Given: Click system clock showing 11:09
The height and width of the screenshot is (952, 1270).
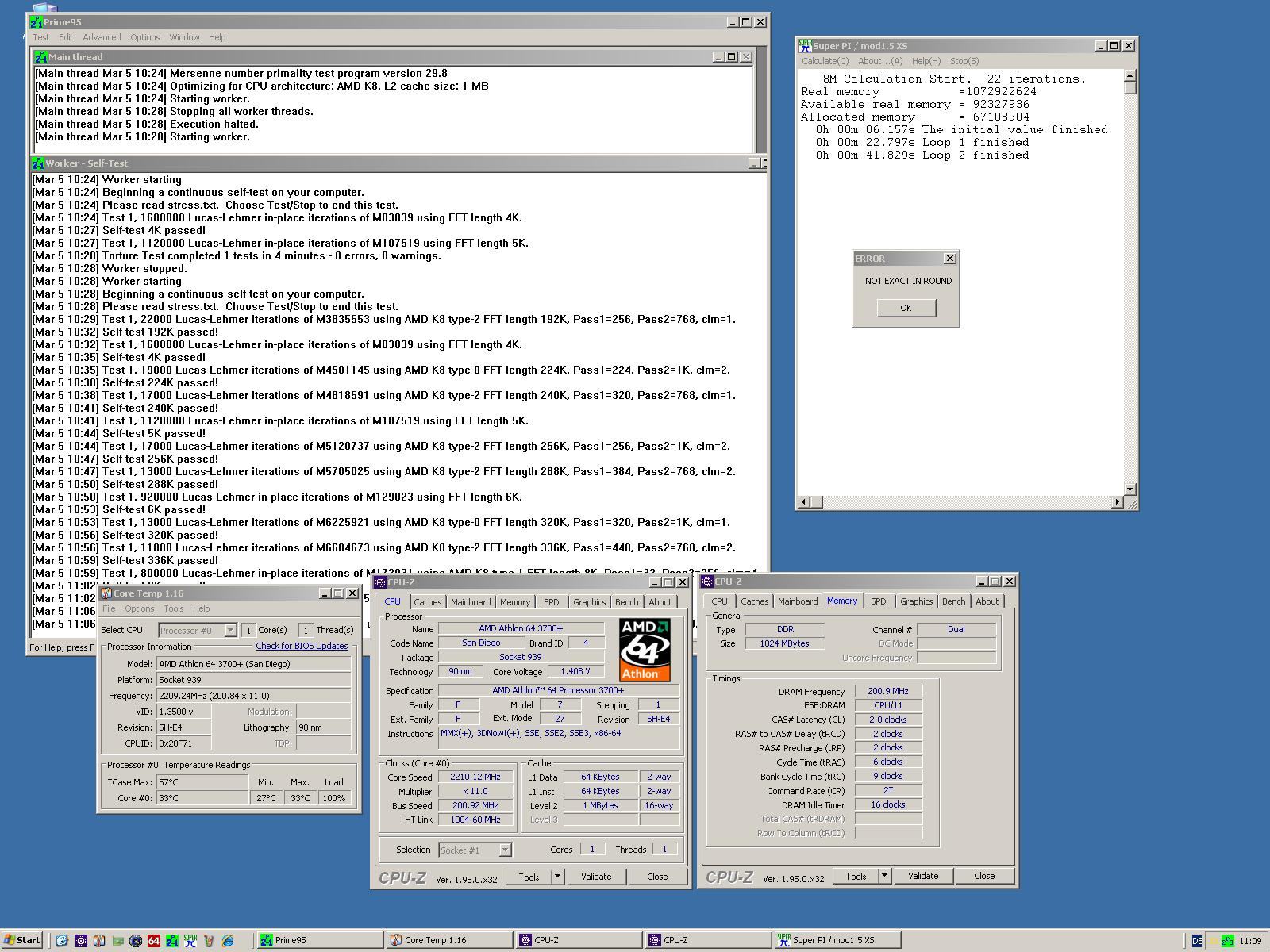Looking at the screenshot, I should pyautogui.click(x=1250, y=941).
